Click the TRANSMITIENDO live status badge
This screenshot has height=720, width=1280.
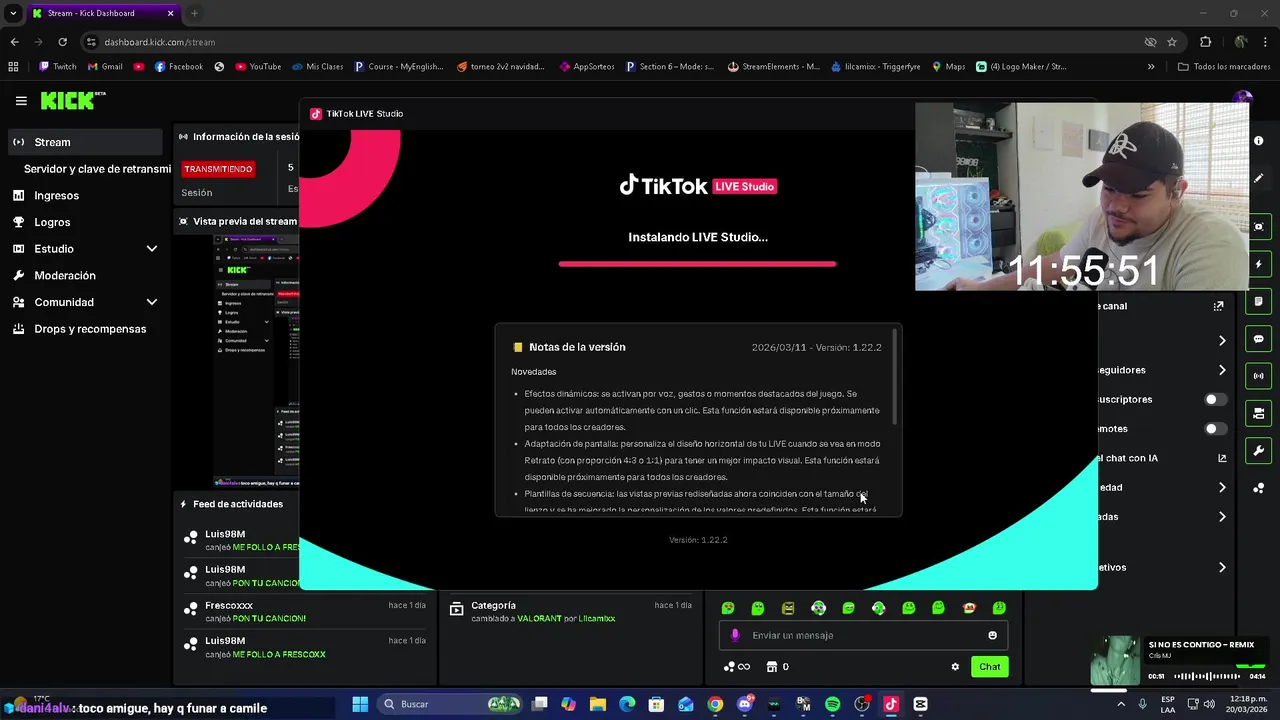pyautogui.click(x=218, y=169)
